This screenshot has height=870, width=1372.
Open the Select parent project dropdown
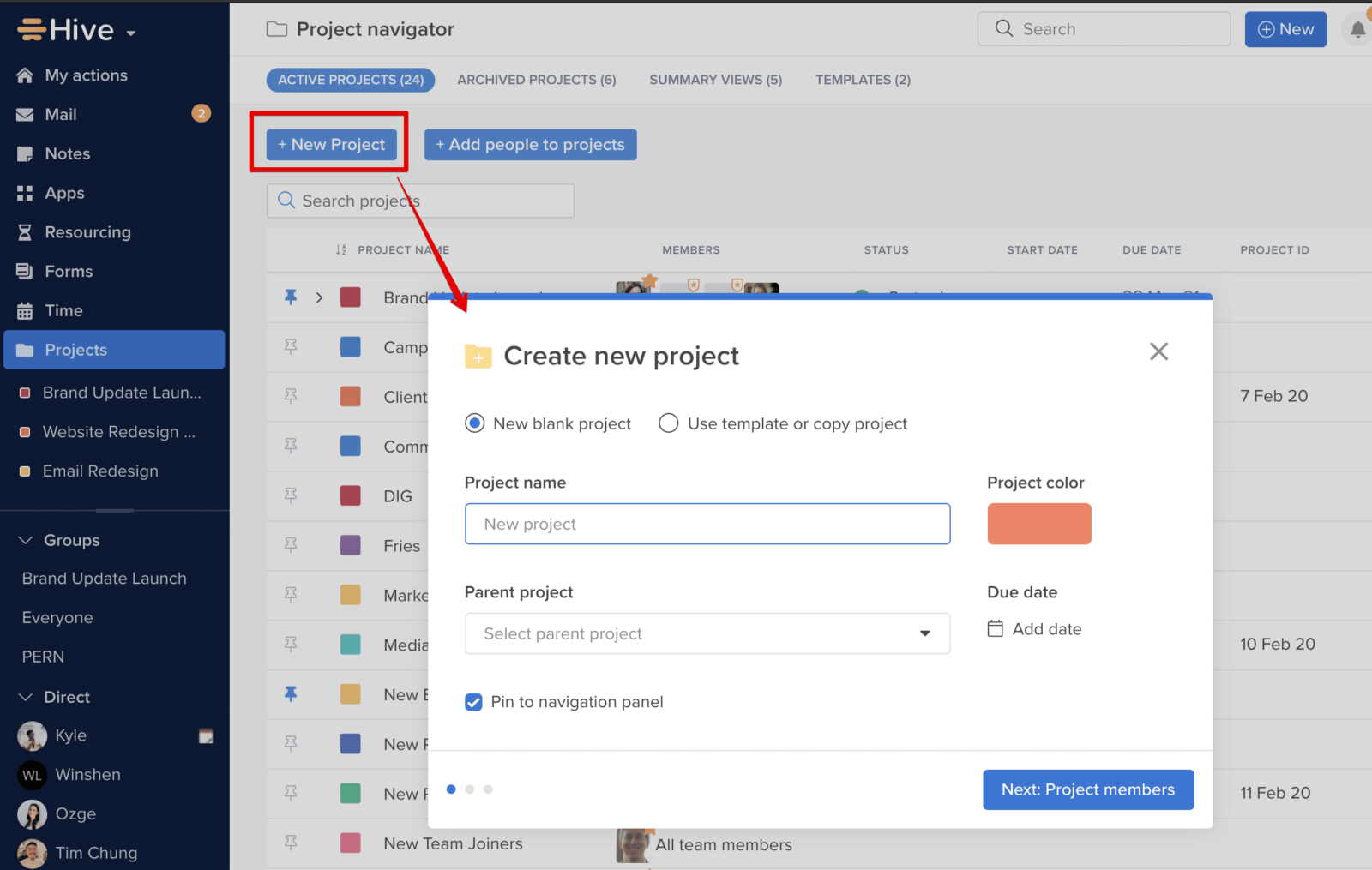(x=707, y=633)
